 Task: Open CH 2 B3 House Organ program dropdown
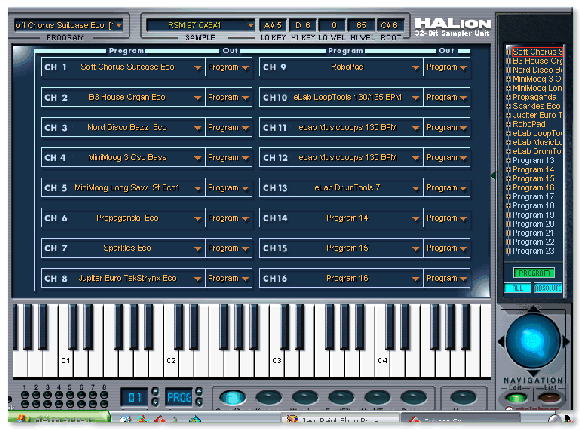198,98
